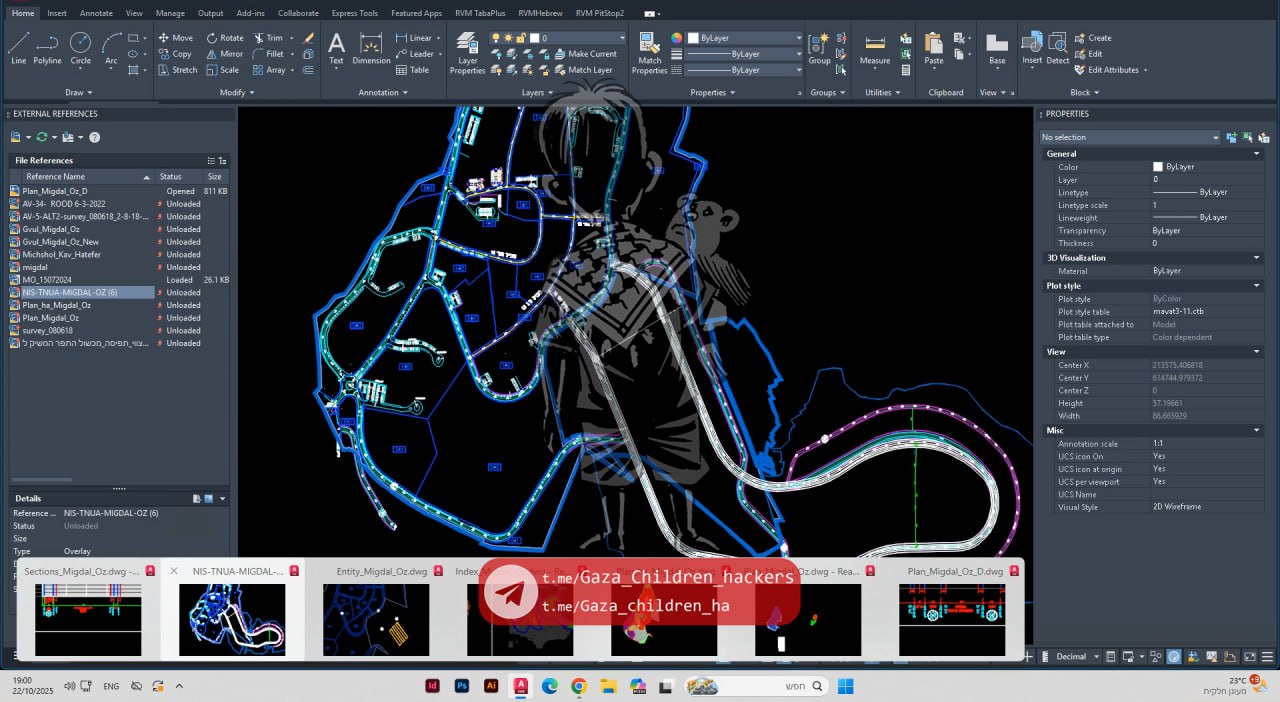Image resolution: width=1280 pixels, height=702 pixels.
Task: Open the Express Tools ribbon tab
Action: [x=354, y=13]
